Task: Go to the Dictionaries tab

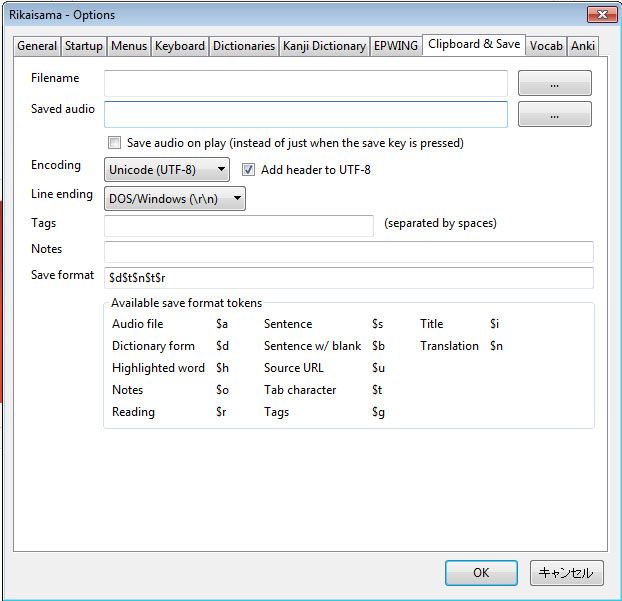Action: point(243,46)
